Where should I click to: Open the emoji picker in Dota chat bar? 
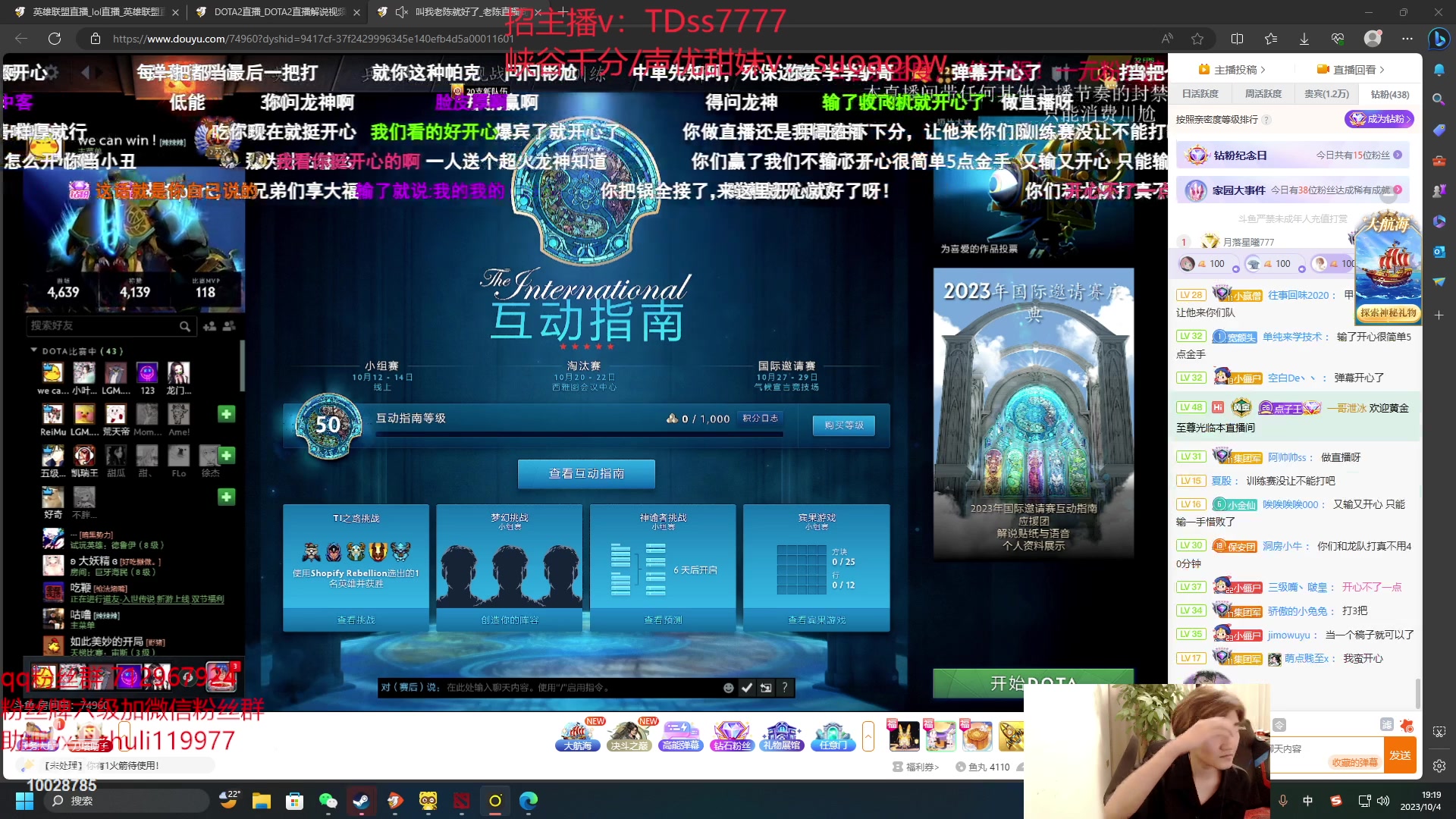[x=728, y=688]
